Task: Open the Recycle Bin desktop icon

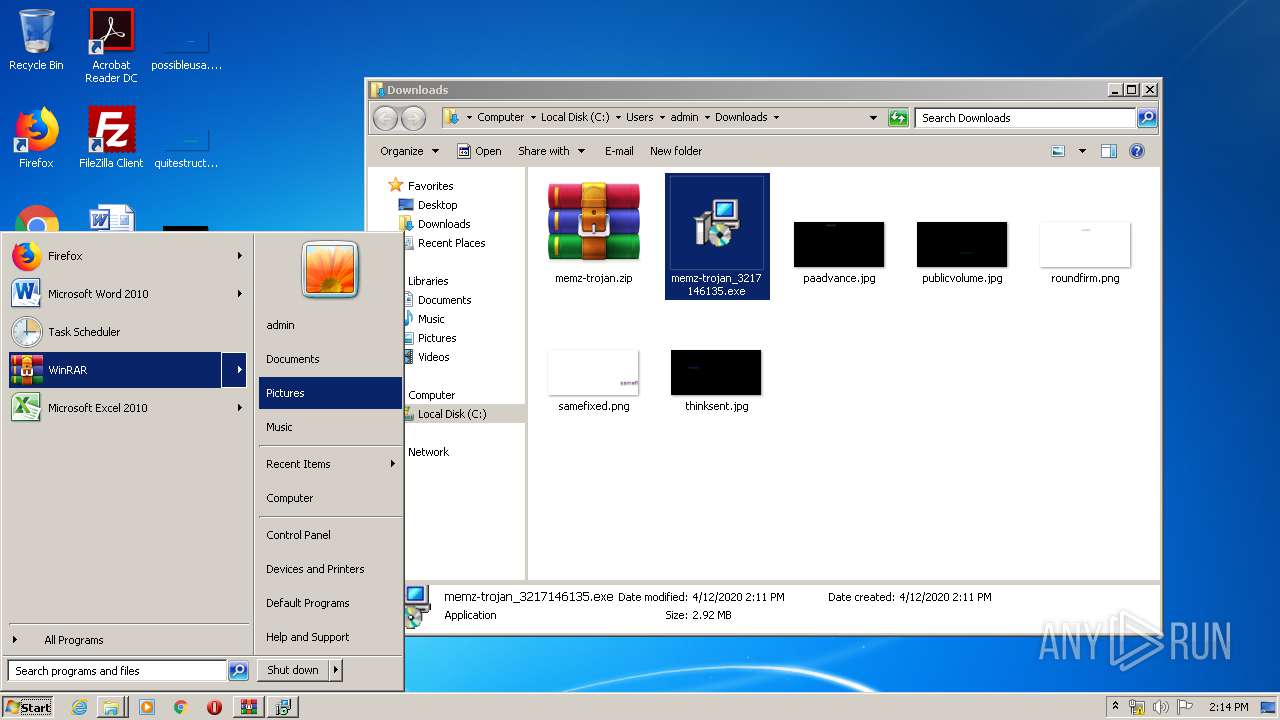Action: pyautogui.click(x=36, y=40)
